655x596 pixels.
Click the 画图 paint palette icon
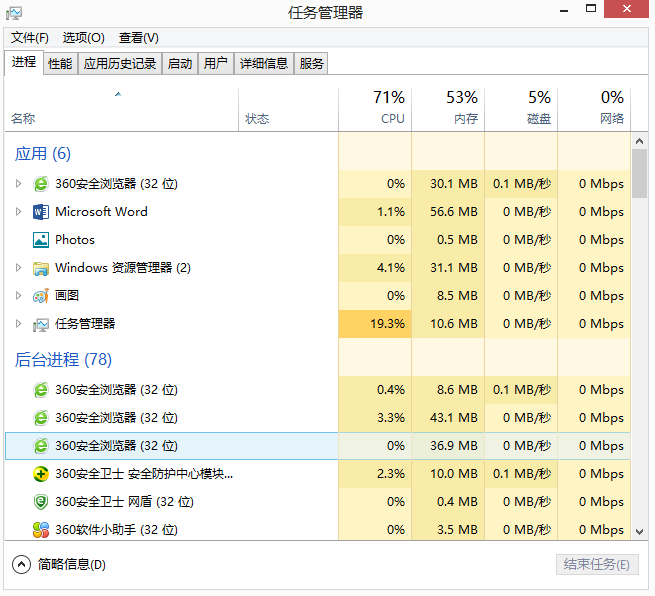pos(41,296)
